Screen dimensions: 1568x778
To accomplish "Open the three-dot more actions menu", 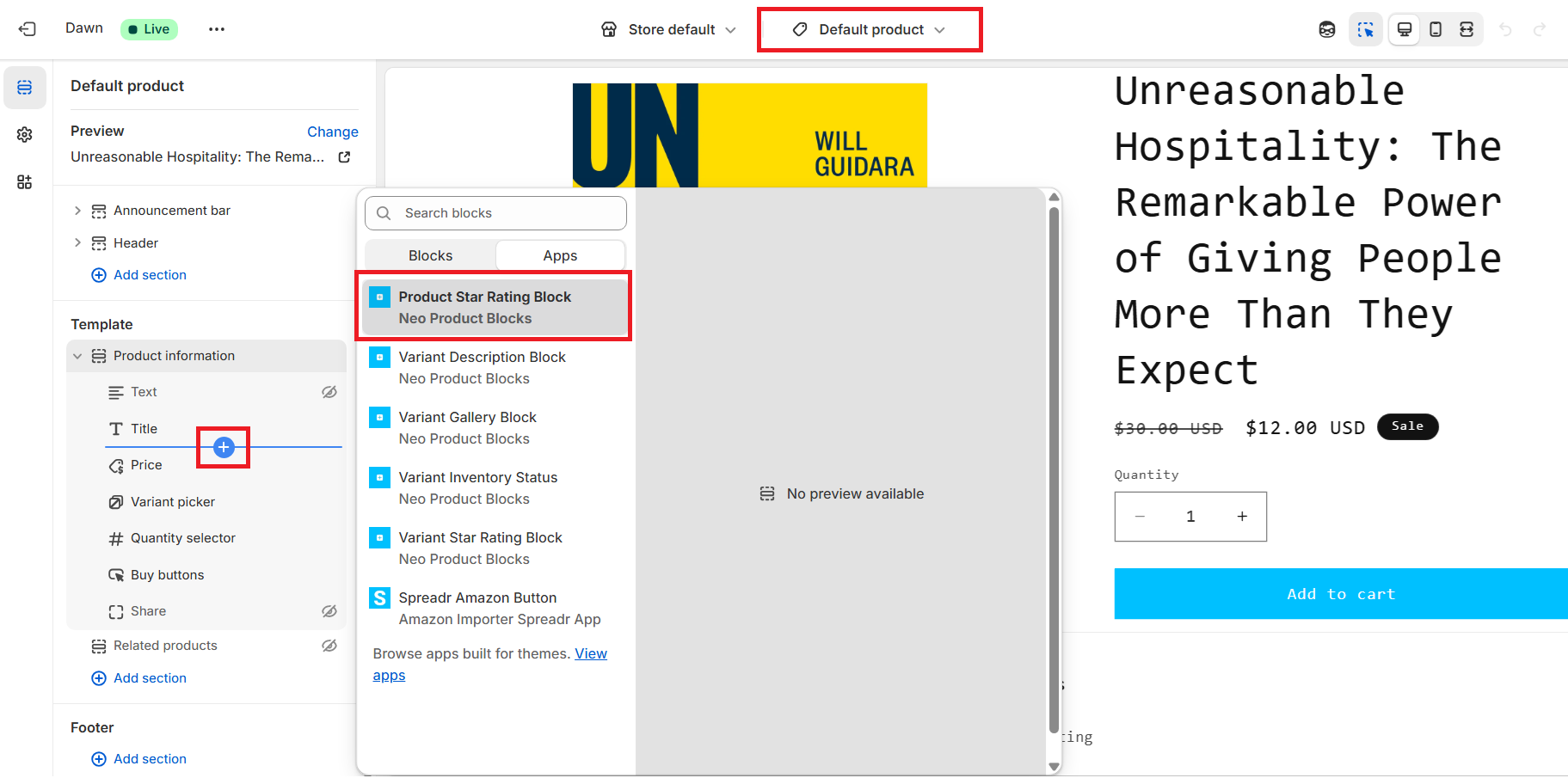I will [217, 29].
